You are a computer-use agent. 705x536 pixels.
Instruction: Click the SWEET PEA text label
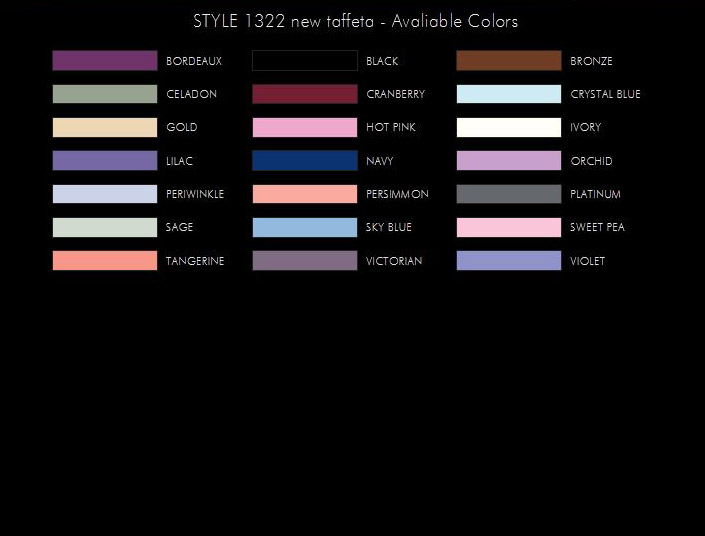click(x=597, y=227)
